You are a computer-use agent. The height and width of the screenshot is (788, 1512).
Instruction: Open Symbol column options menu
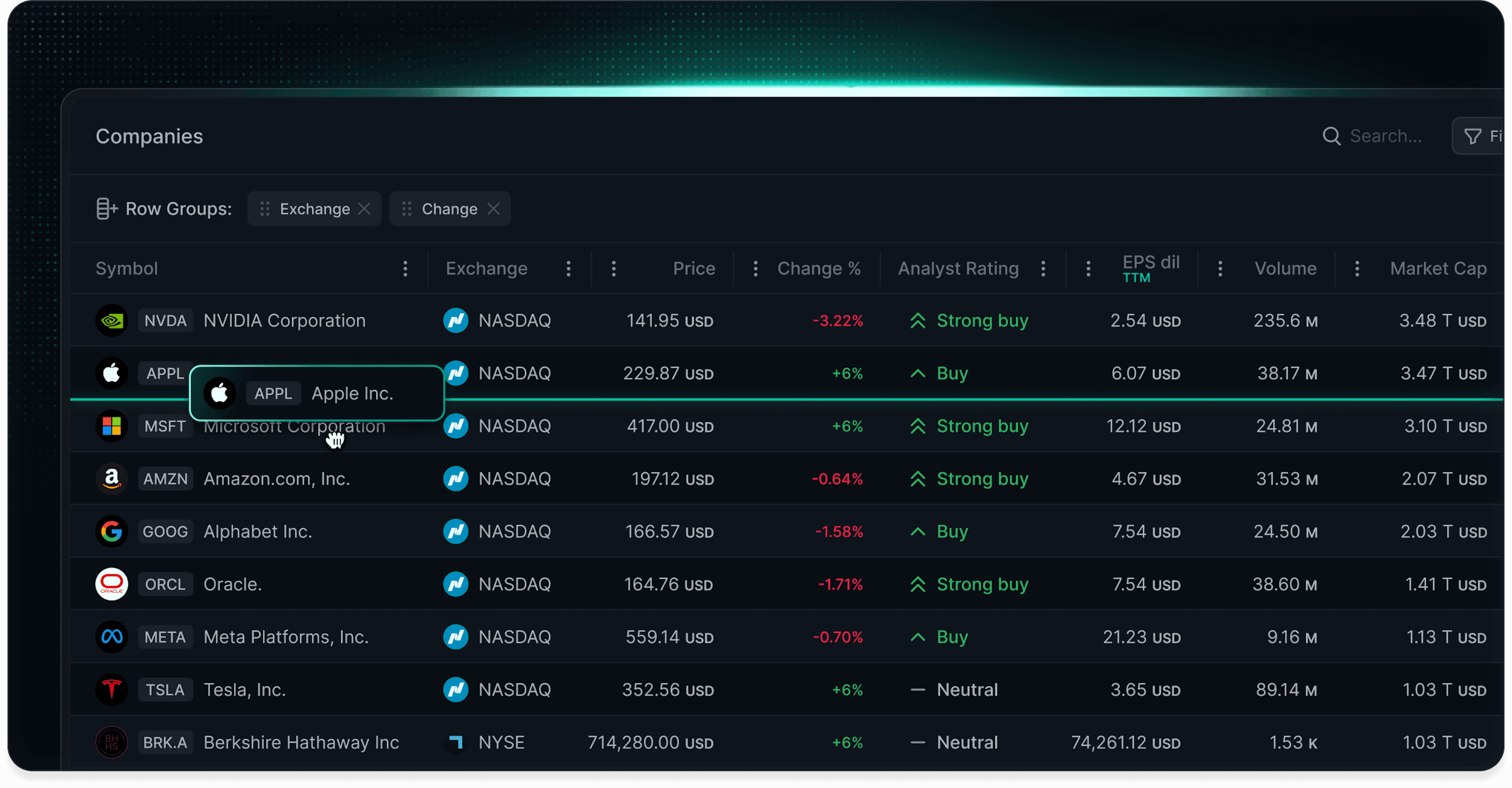(405, 269)
